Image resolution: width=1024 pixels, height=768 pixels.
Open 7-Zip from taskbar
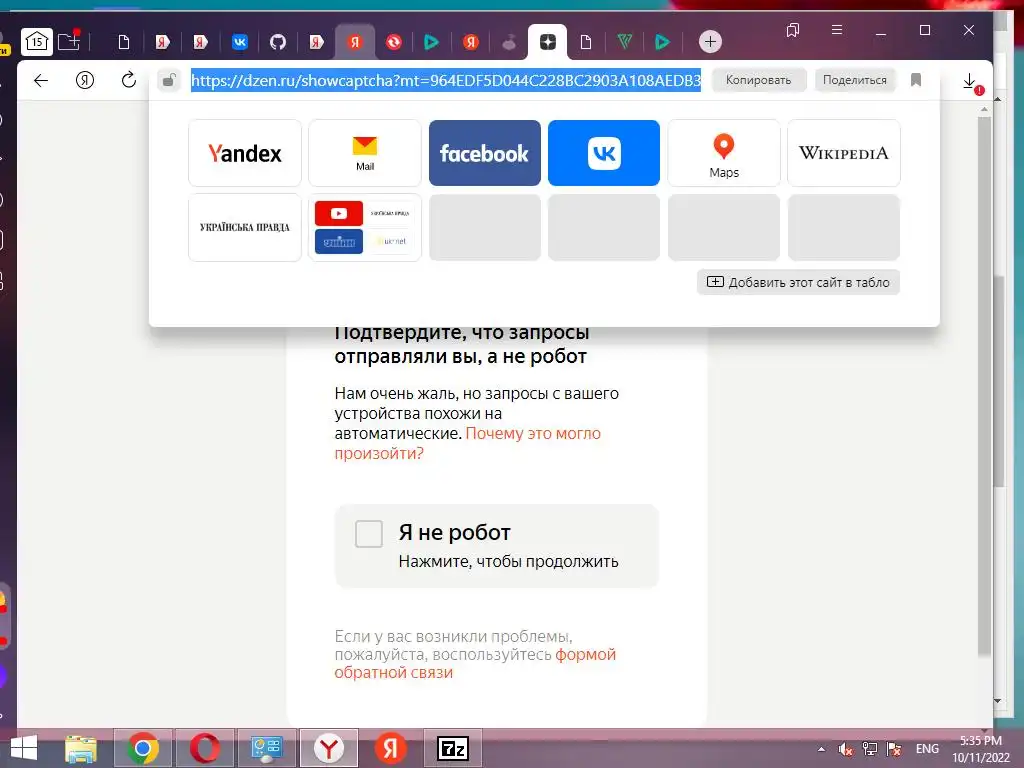(x=453, y=748)
